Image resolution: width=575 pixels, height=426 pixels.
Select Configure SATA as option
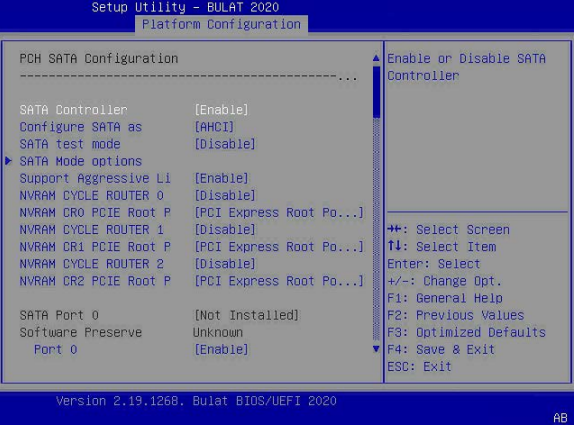(x=81, y=127)
